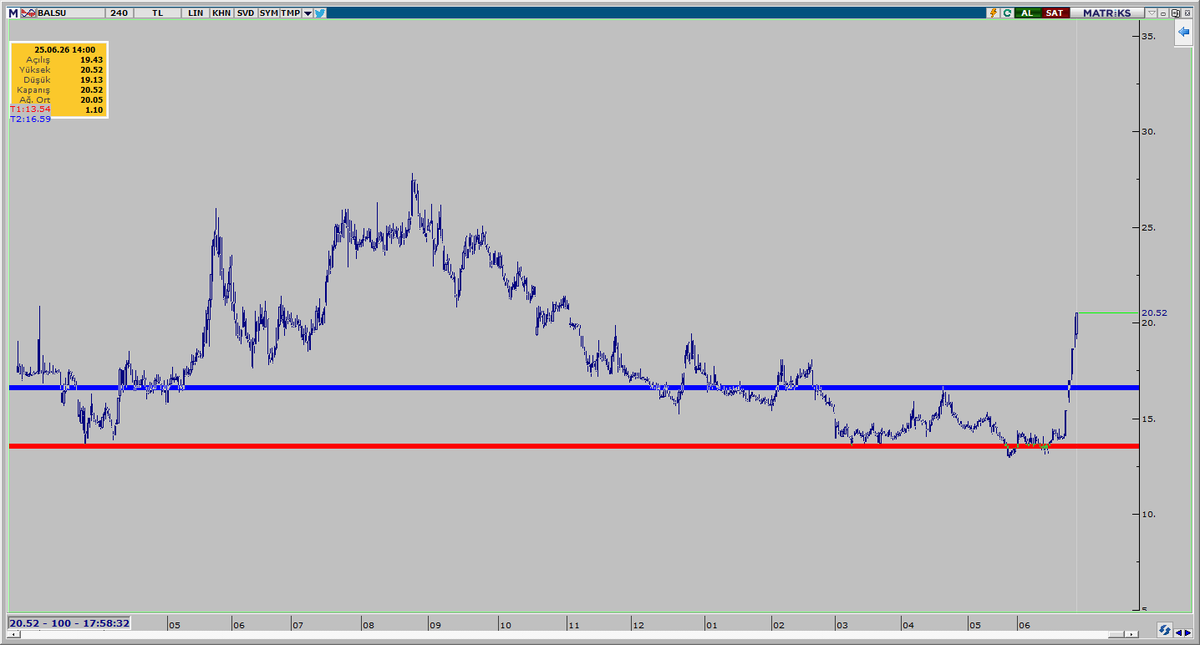Click the TL currency button

[157, 13]
